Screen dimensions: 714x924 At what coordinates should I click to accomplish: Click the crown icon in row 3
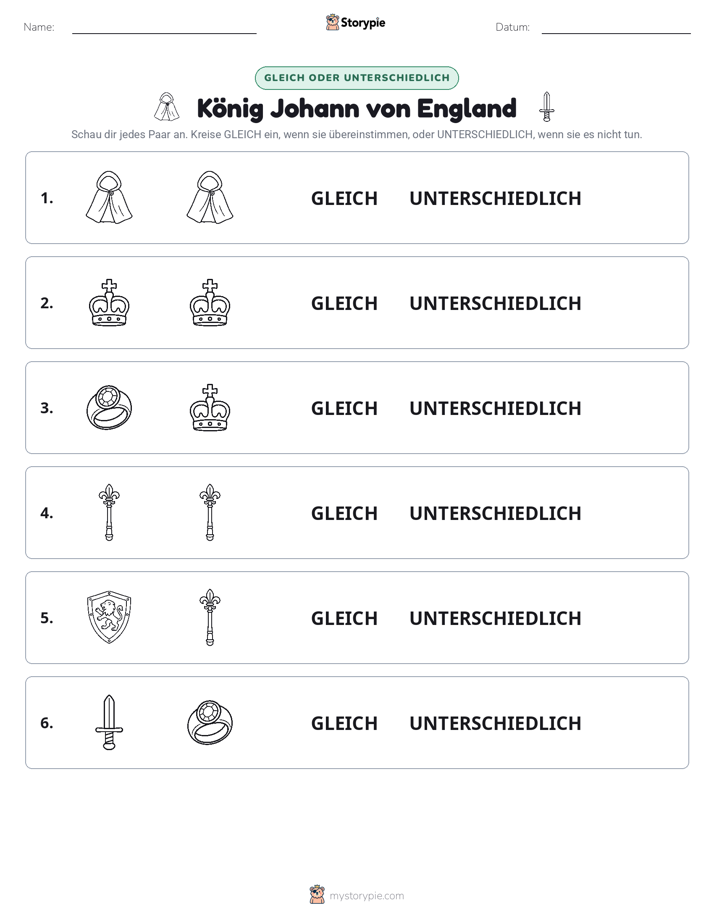click(x=210, y=408)
